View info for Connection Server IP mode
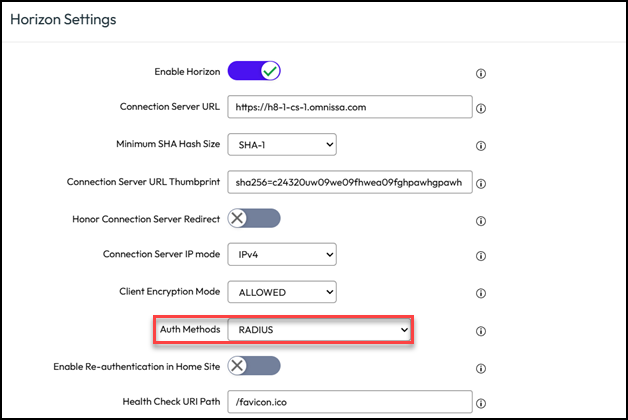Screen dimensions: 628x420 tap(481, 255)
